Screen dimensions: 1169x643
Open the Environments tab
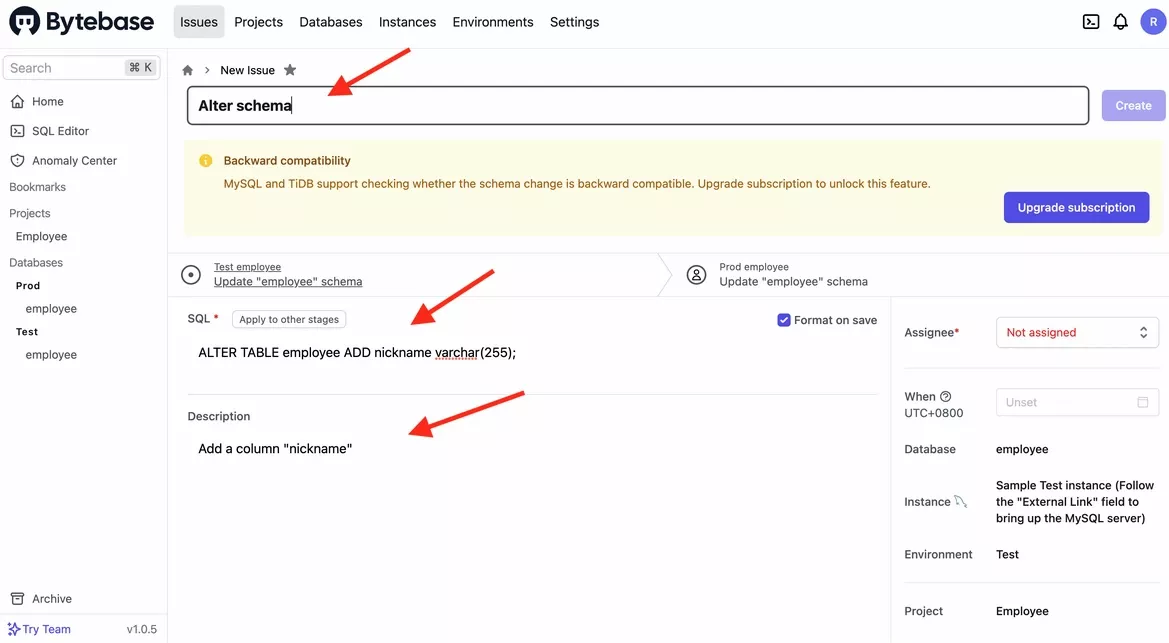pyautogui.click(x=493, y=22)
